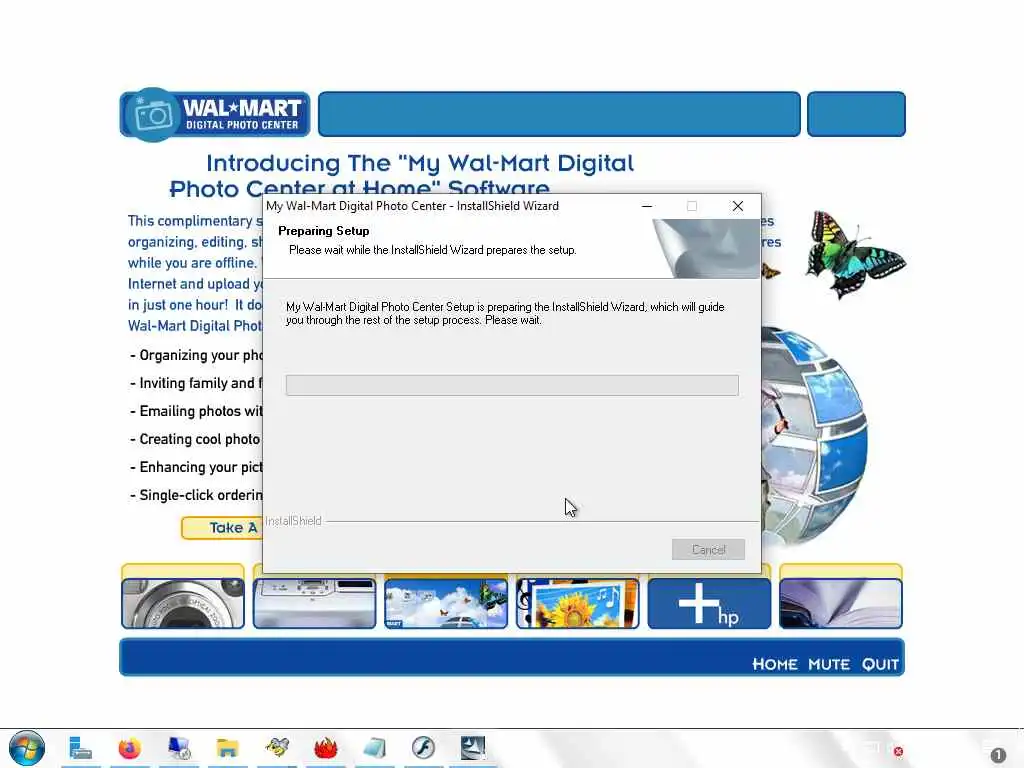Open the HP plus thumbnail
This screenshot has height=768, width=1024.
[x=709, y=603]
